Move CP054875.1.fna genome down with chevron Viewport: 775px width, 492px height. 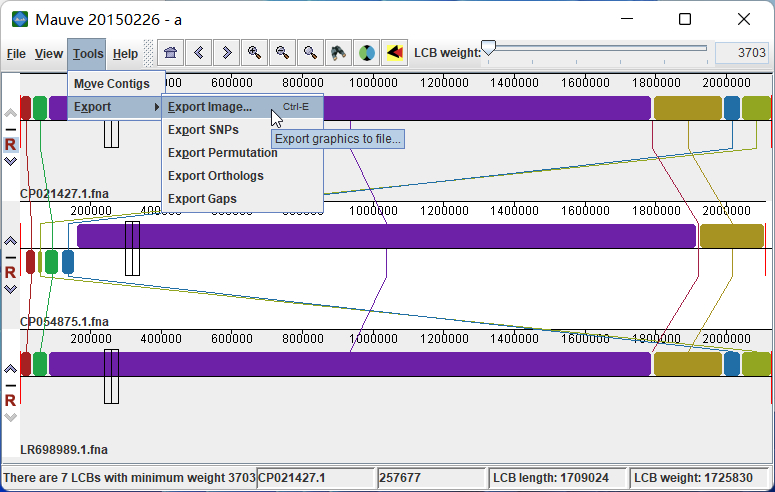coord(10,289)
